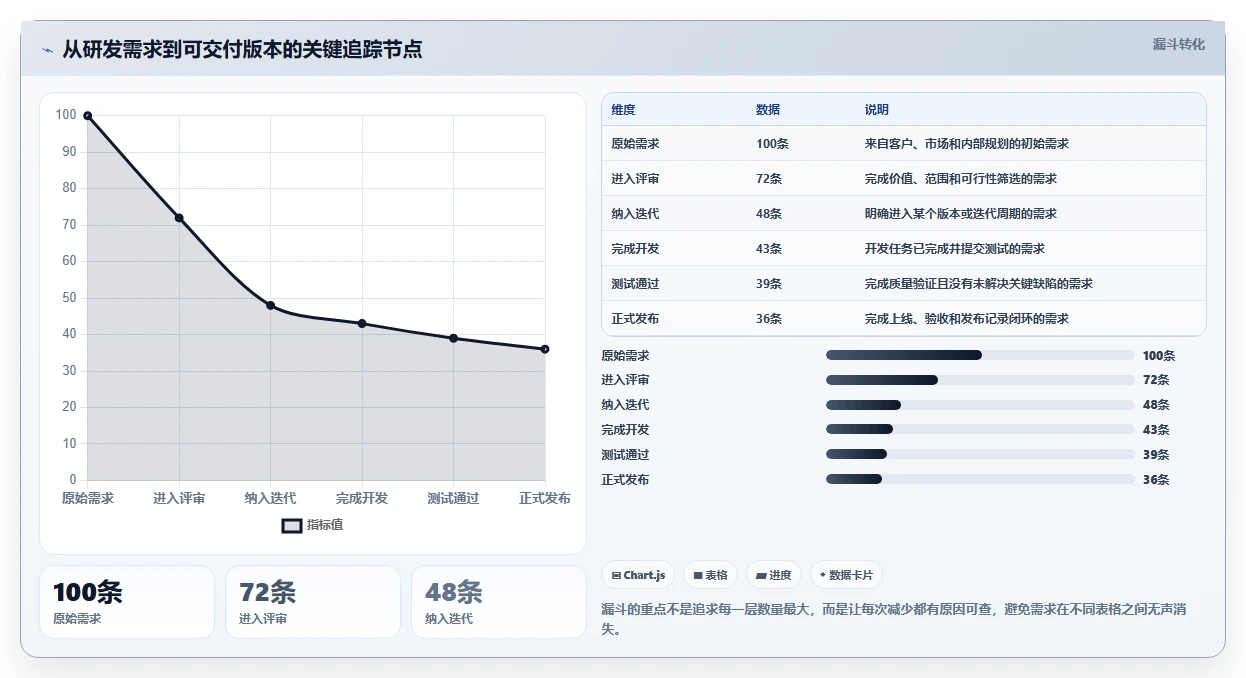Open the 72条 进入评审 data card
The image size is (1246, 678).
pos(313,602)
